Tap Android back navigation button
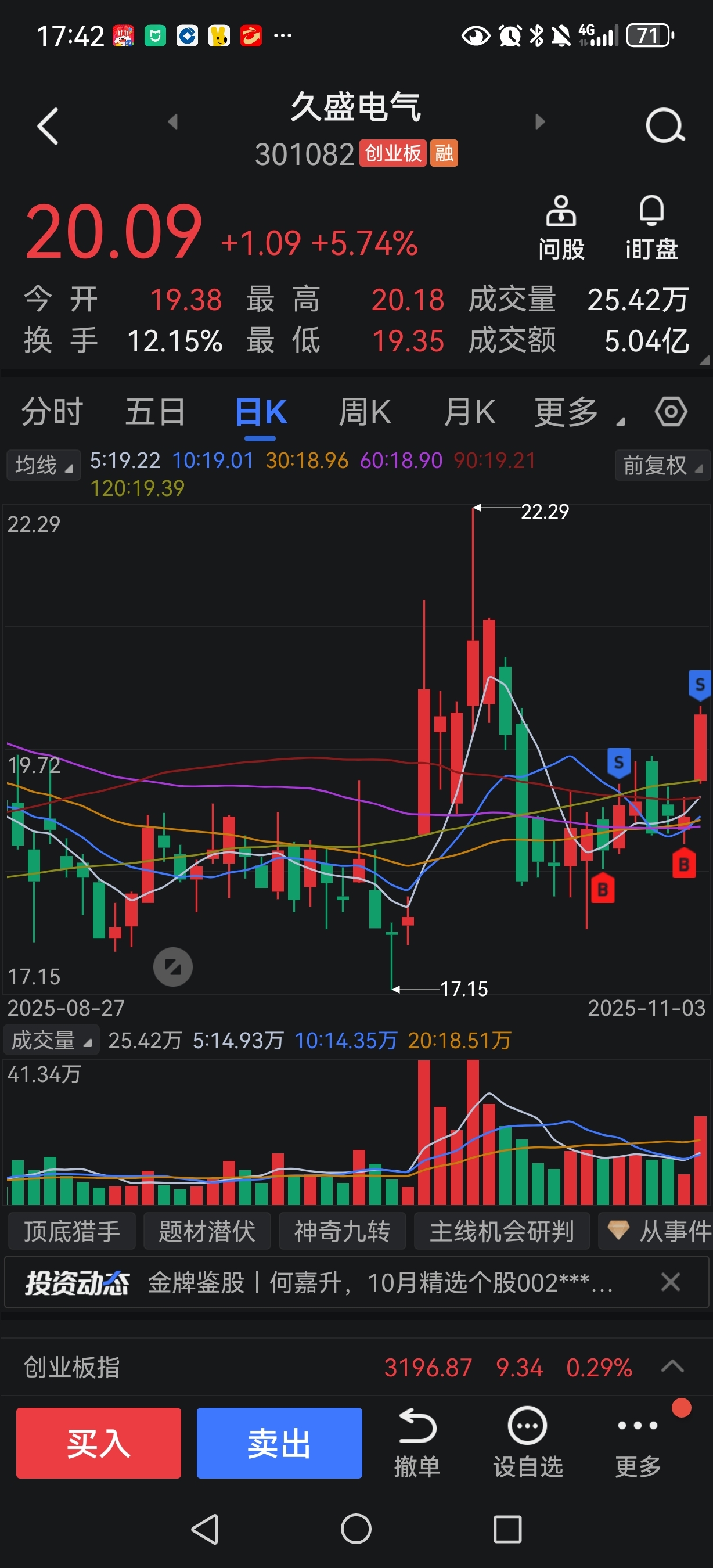 click(205, 1529)
